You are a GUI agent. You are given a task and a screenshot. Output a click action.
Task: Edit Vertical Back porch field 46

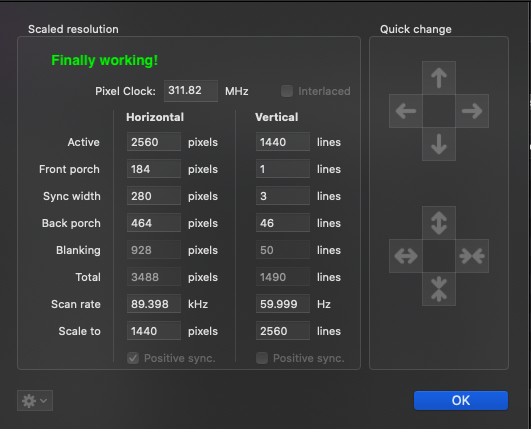283,223
